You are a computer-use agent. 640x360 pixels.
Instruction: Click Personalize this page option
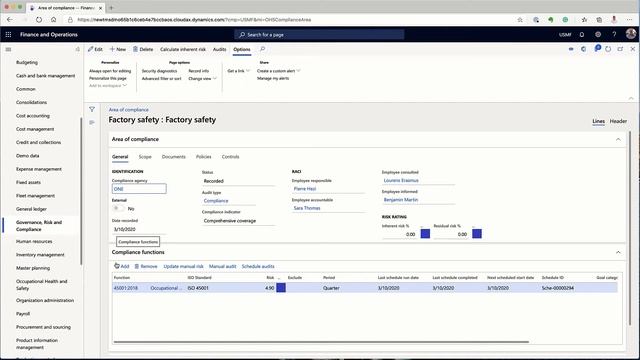(x=108, y=78)
